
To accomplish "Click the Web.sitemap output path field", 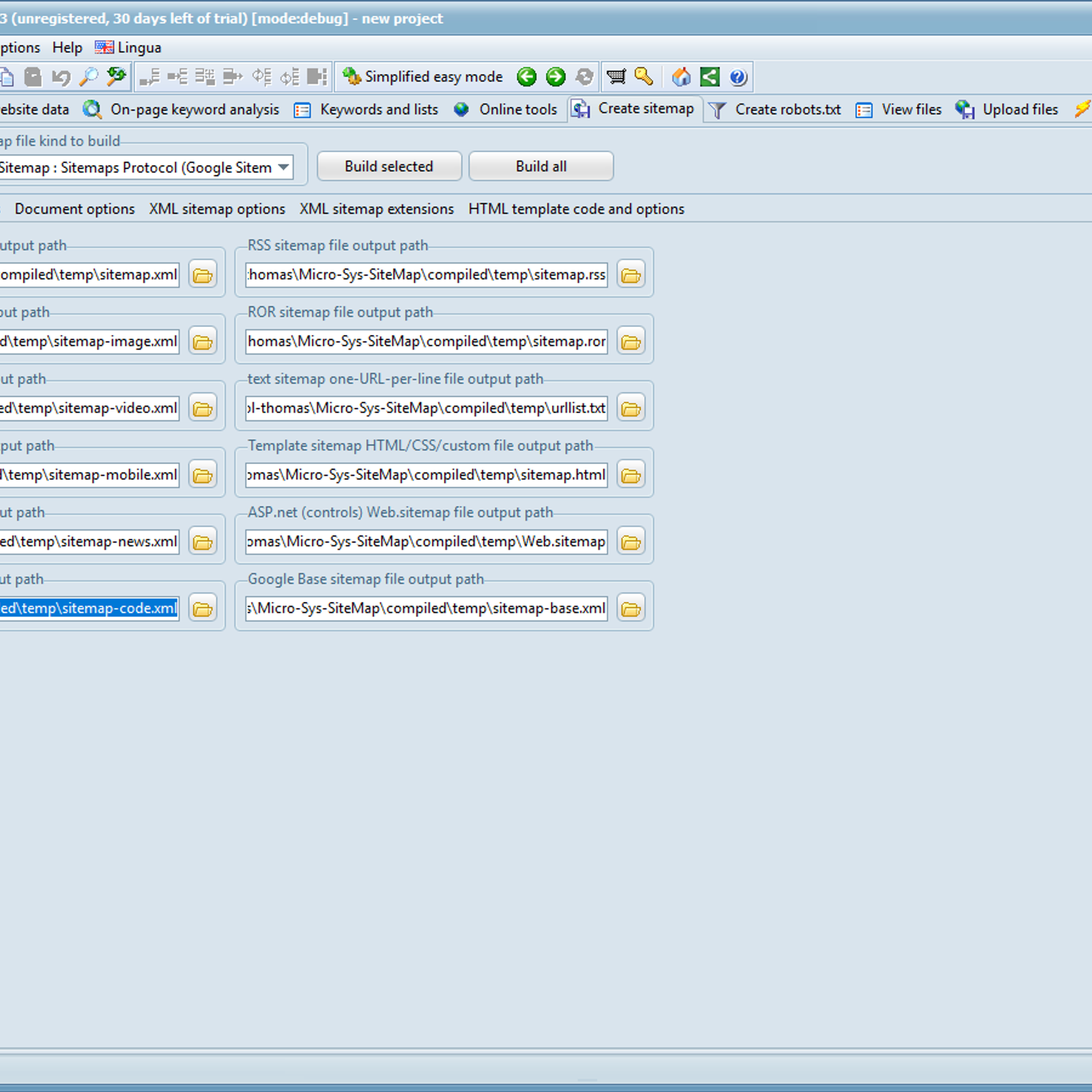I will click(427, 542).
